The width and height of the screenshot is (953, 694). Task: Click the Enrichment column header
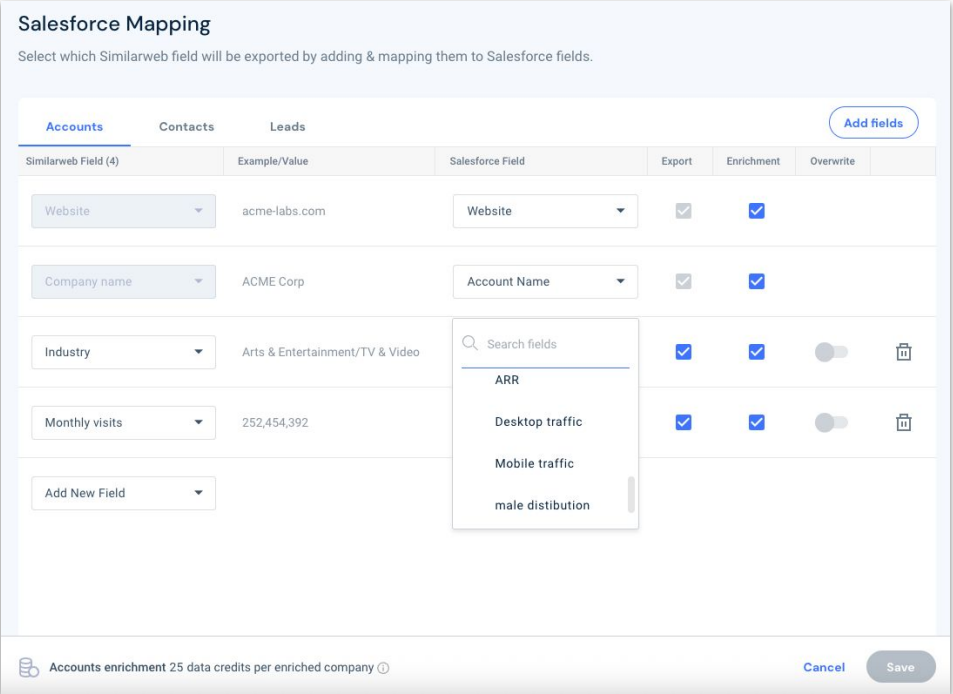[x=753, y=161]
